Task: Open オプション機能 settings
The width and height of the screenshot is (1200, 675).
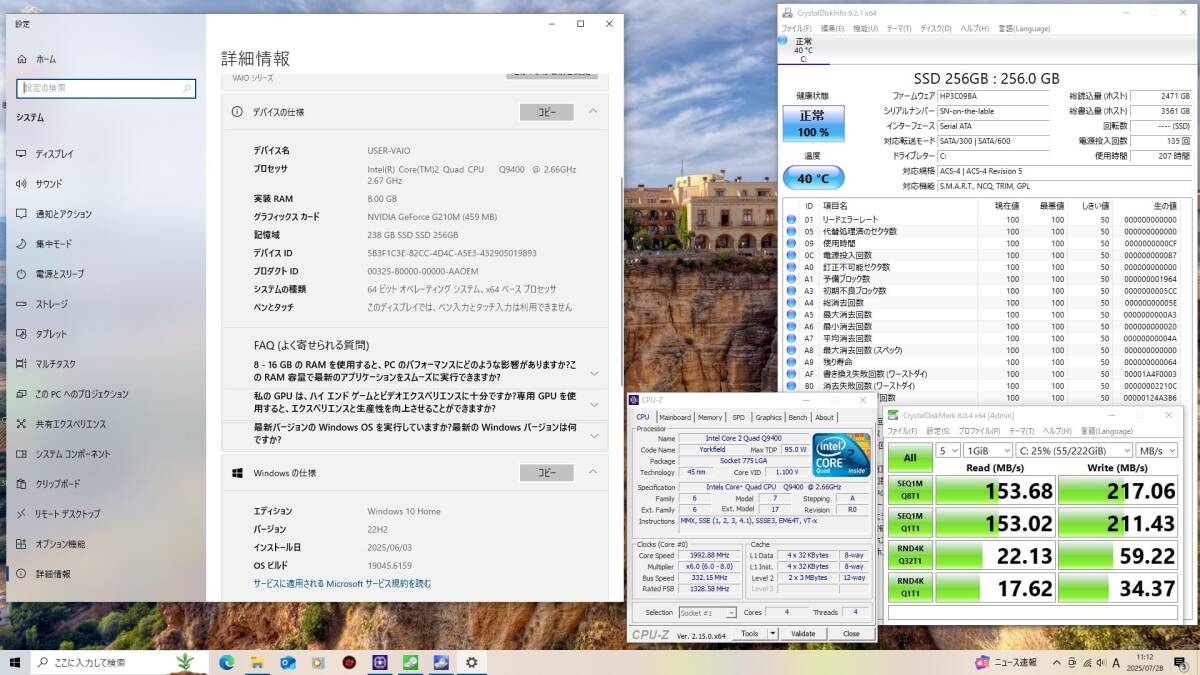Action: 60,544
